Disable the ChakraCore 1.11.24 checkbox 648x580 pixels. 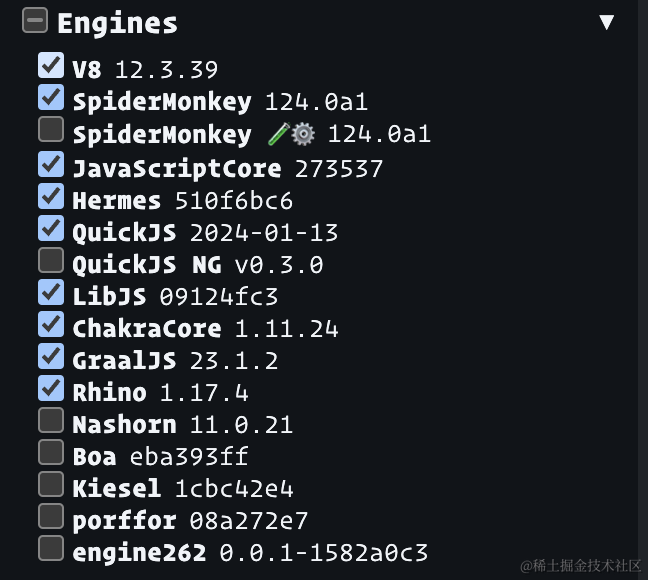[x=51, y=324]
